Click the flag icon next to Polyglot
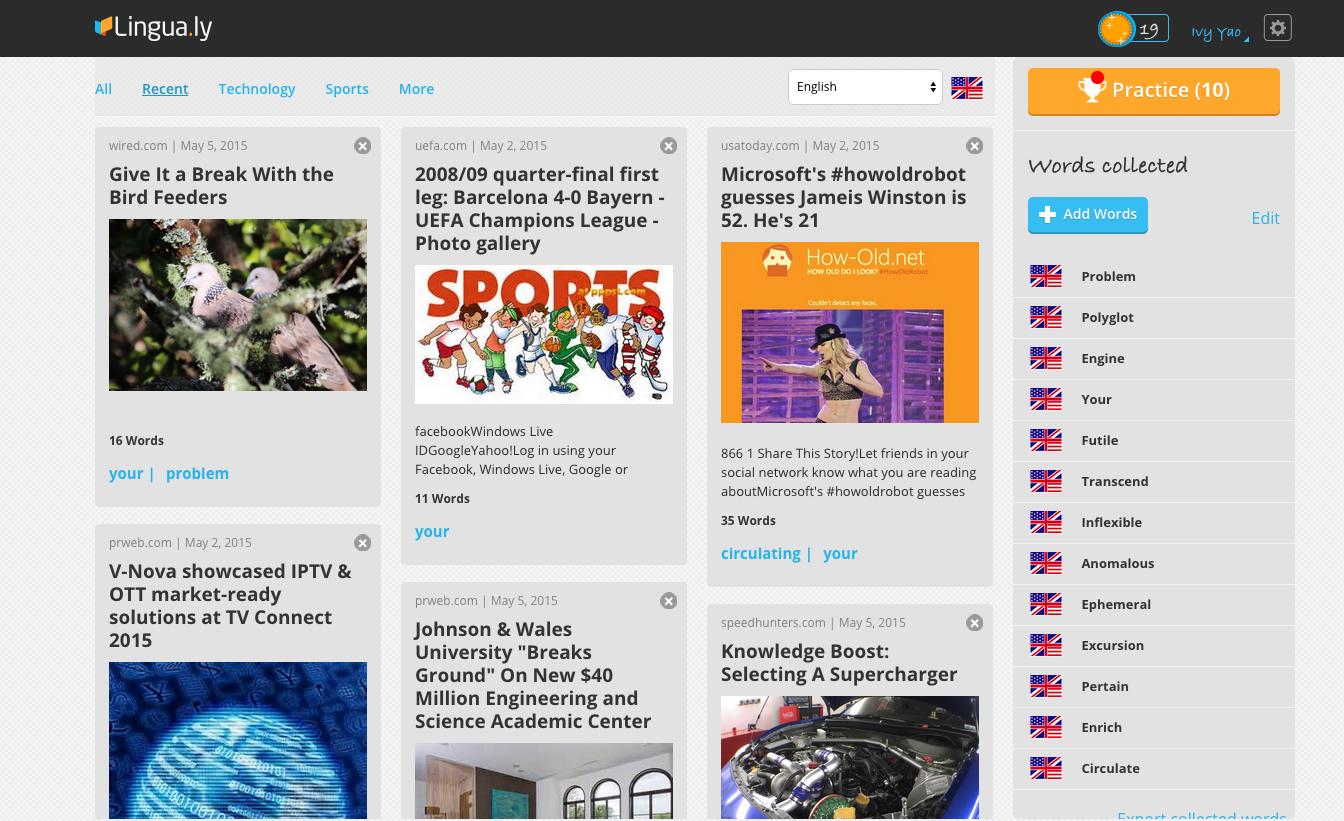 coord(1046,317)
